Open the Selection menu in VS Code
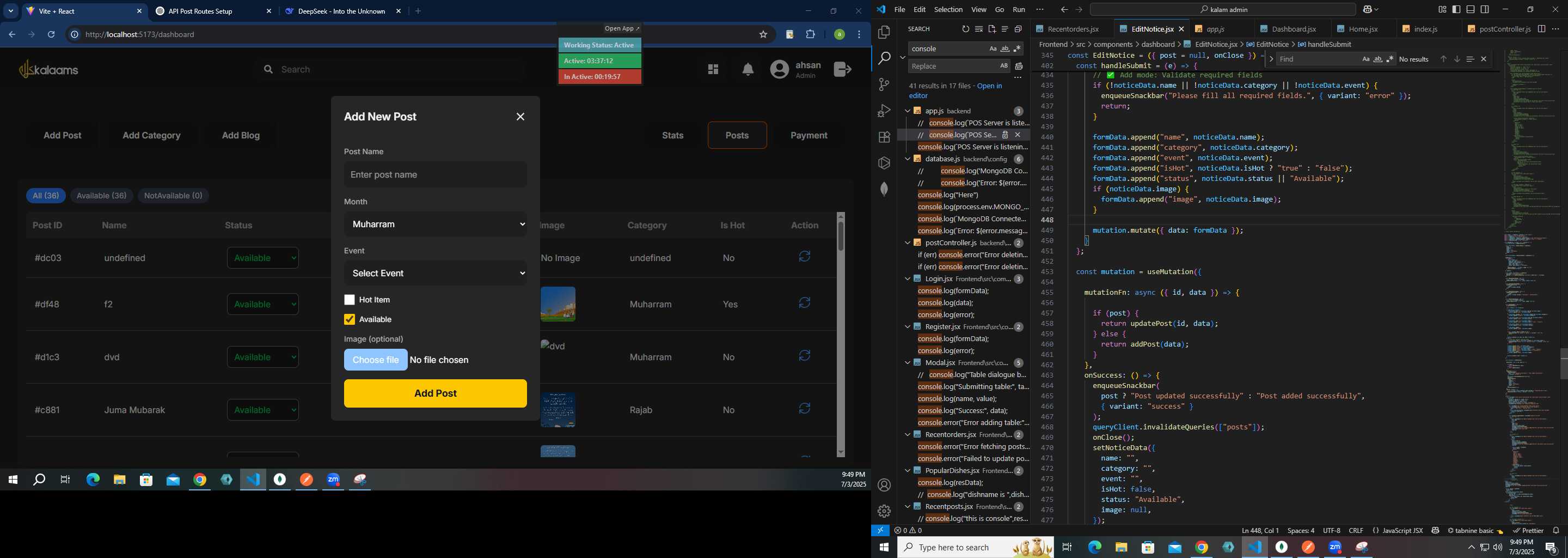Screen dimensions: 1568x558 pos(948,10)
